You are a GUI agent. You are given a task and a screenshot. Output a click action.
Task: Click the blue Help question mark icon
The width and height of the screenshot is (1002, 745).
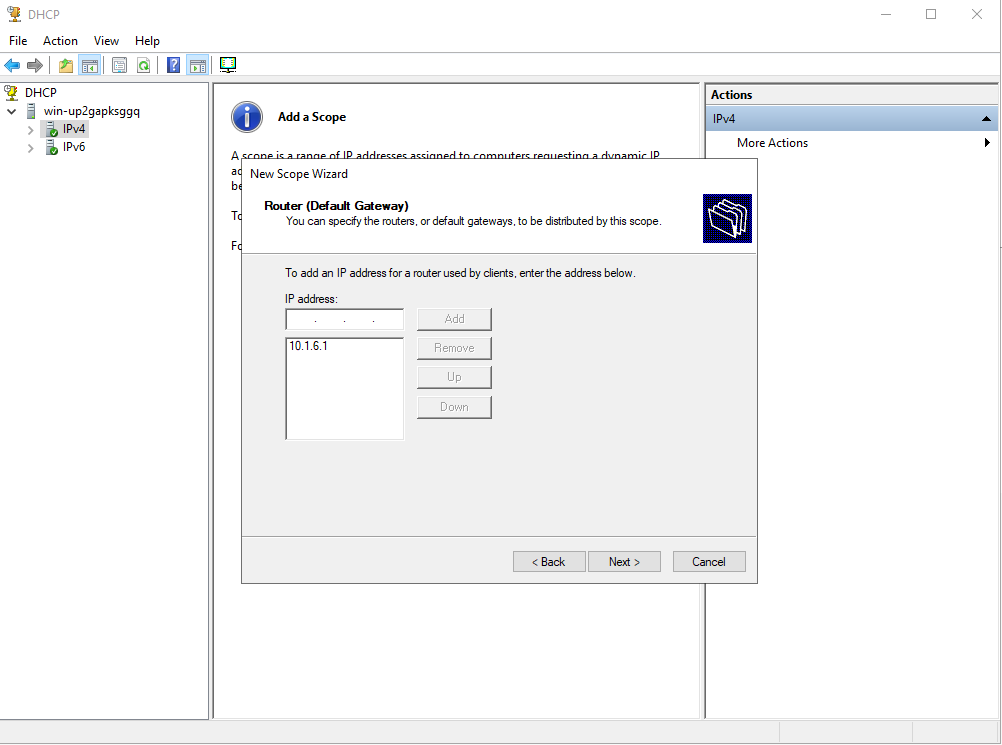[x=174, y=66]
